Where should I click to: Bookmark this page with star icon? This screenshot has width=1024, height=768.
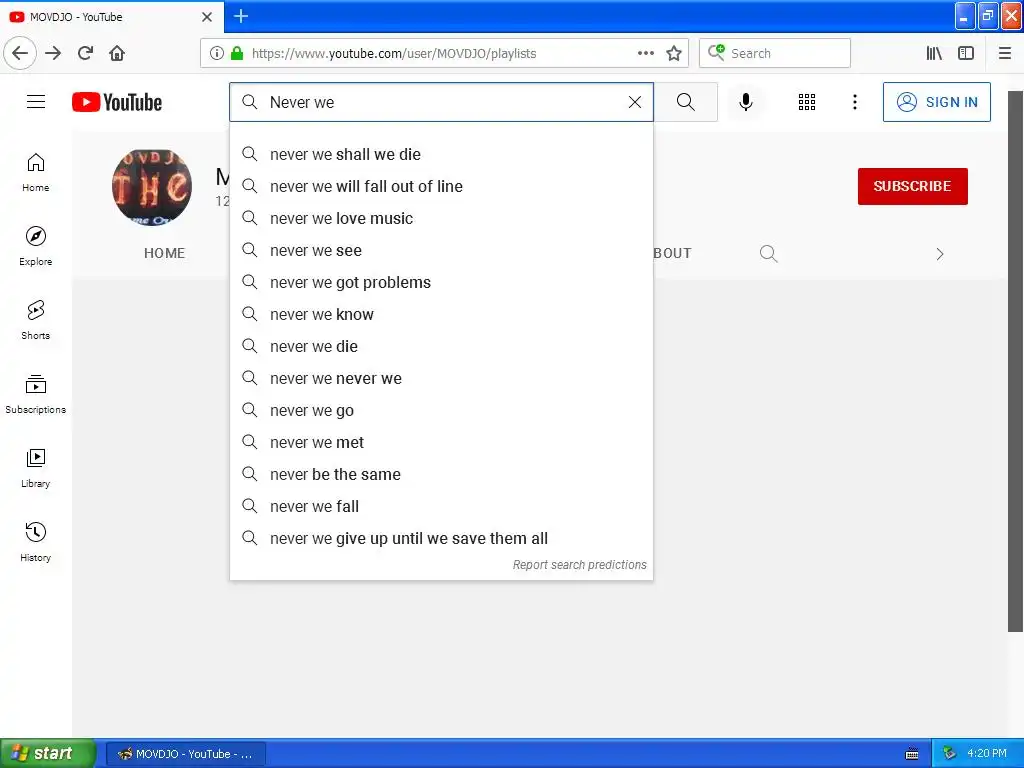coord(674,53)
